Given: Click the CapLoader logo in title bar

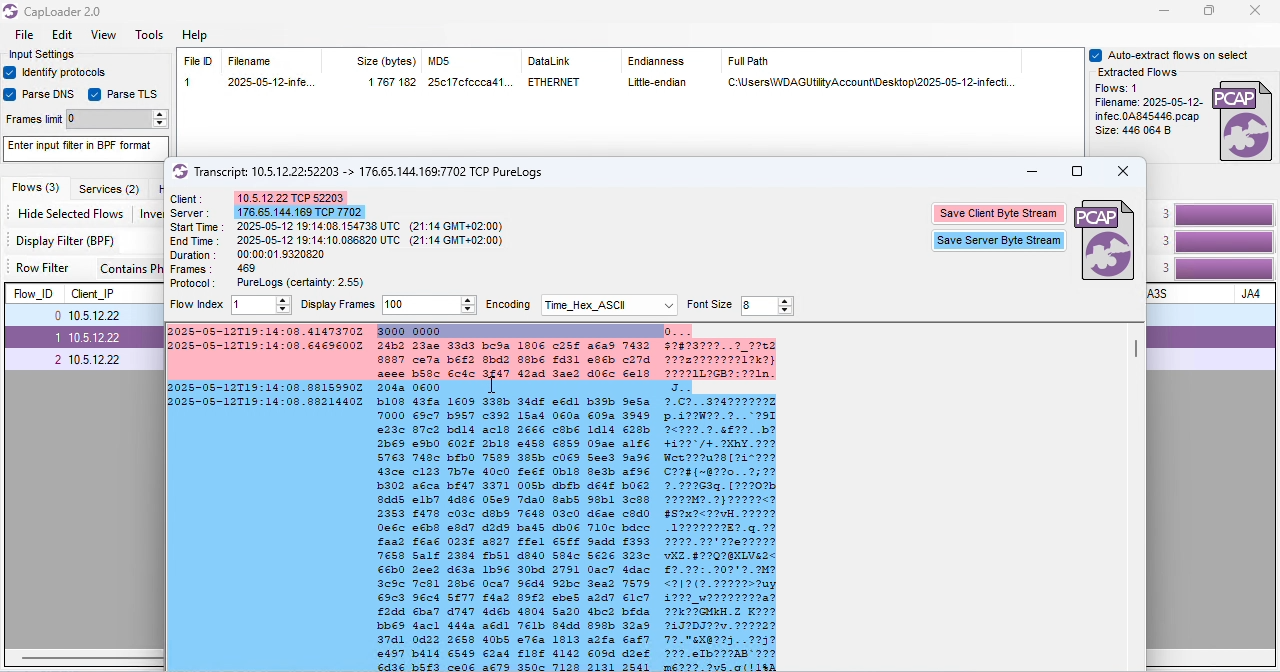Looking at the screenshot, I should pyautogui.click(x=10, y=12).
